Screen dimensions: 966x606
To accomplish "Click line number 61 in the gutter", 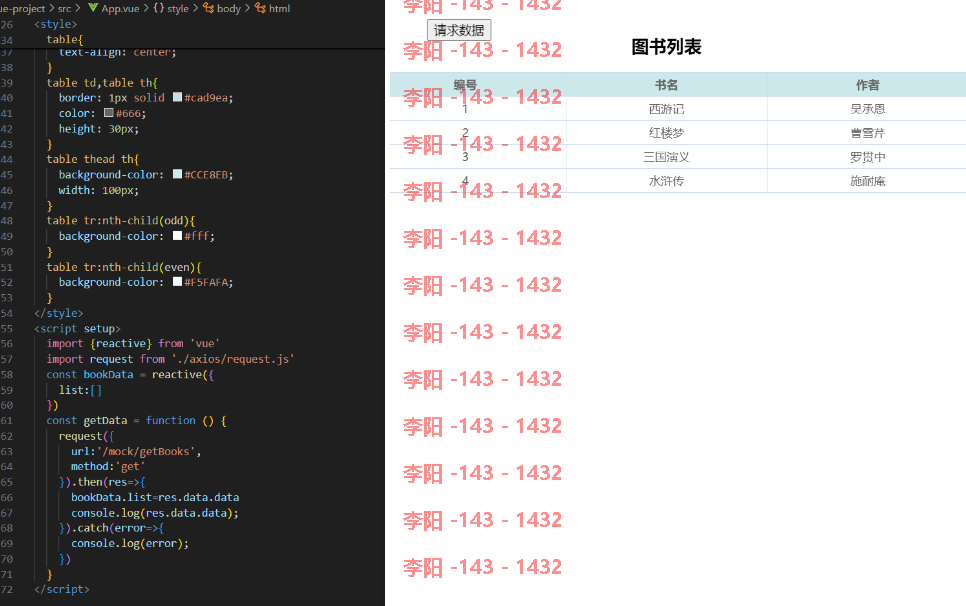I will (7, 421).
